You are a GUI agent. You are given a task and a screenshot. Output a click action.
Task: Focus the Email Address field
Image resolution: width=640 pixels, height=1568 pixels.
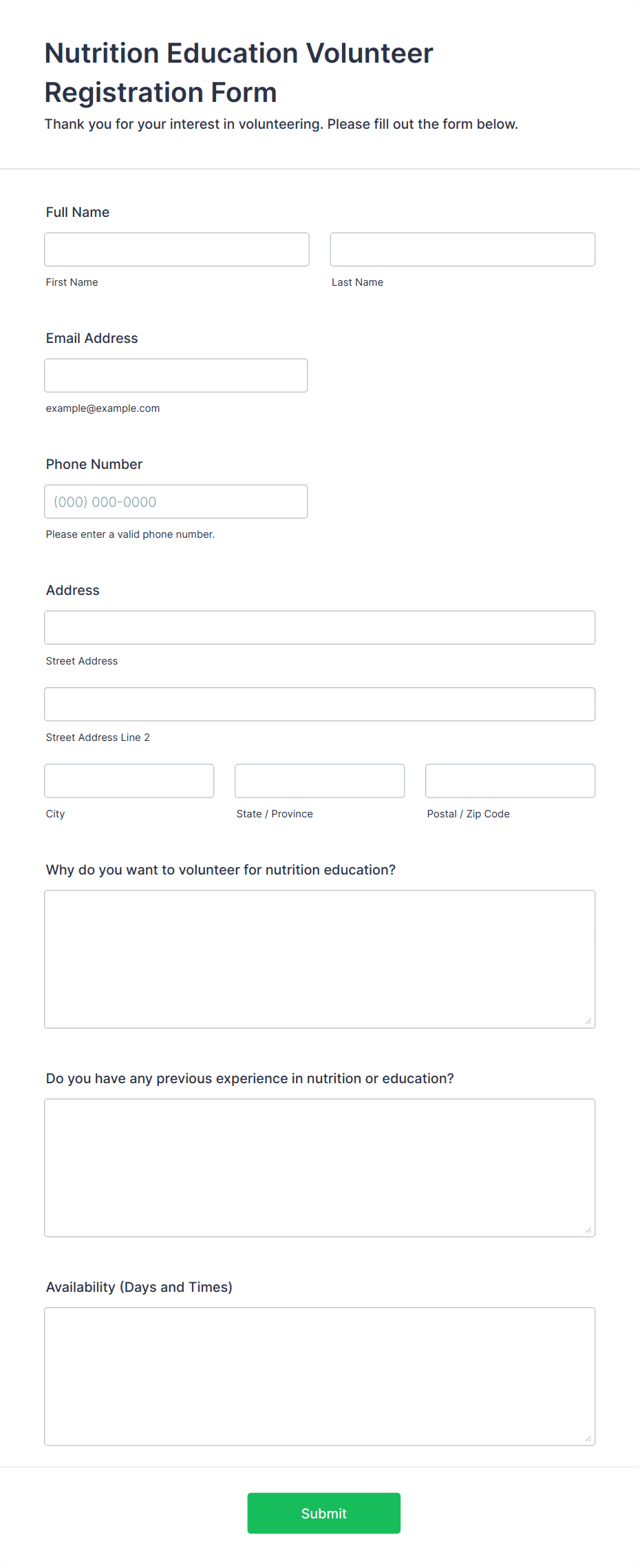coord(176,375)
